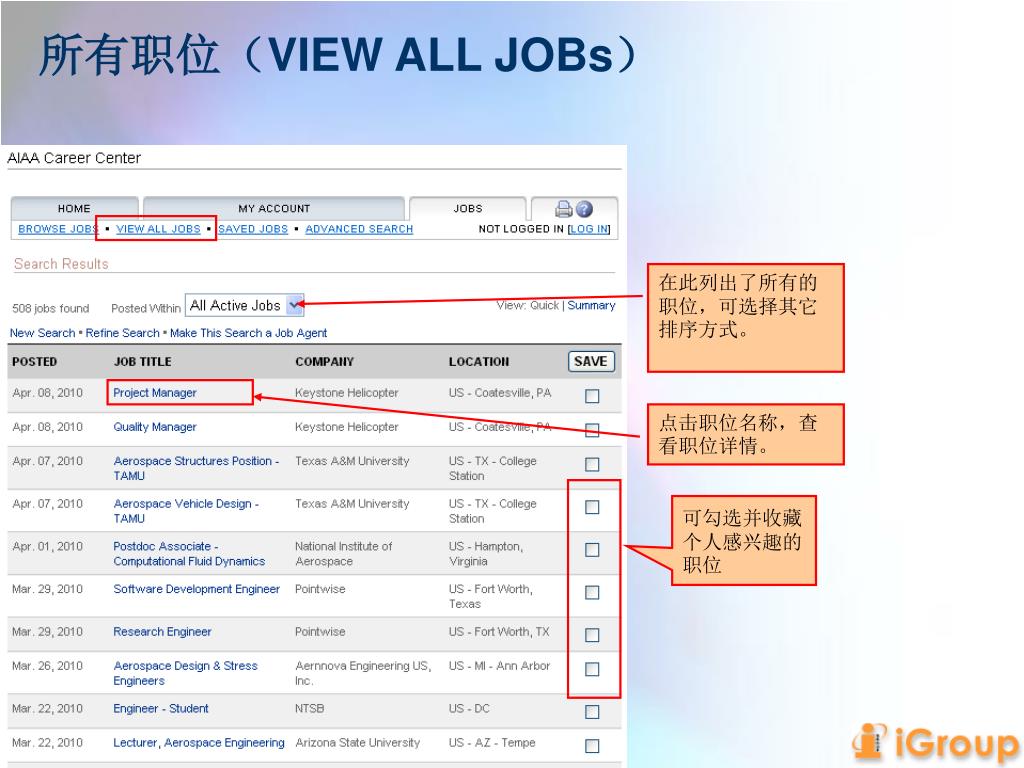Screen dimensions: 1024x768
Task: Click 'AIAA Career Center' page title
Action: (x=74, y=158)
